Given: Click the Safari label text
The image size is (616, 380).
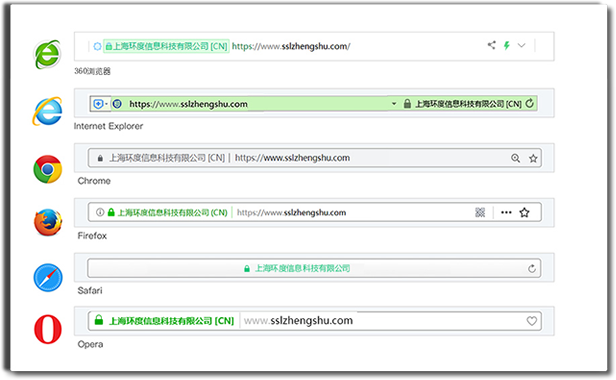Looking at the screenshot, I should (x=90, y=290).
